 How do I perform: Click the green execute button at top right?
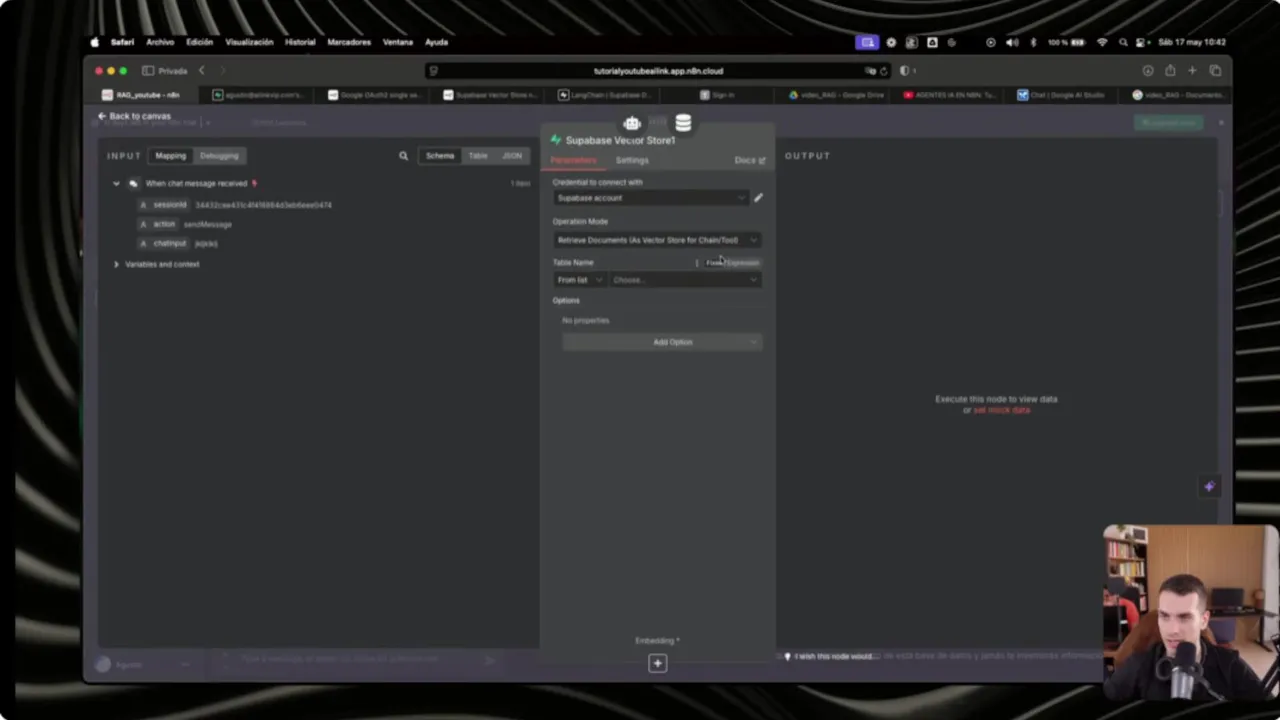(x=1169, y=123)
